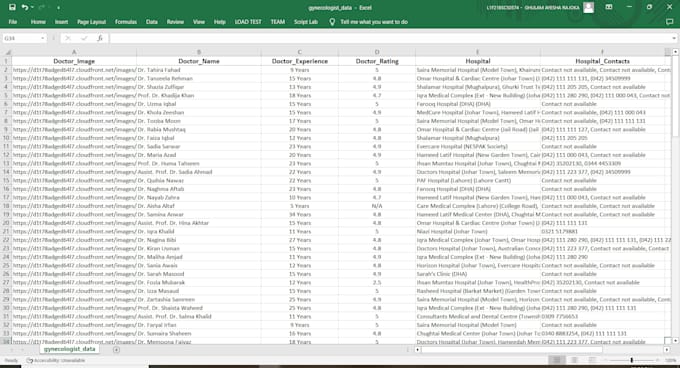Click the Name Box showing G34
Image resolution: width=680 pixels, height=368 pixels.
click(22, 38)
